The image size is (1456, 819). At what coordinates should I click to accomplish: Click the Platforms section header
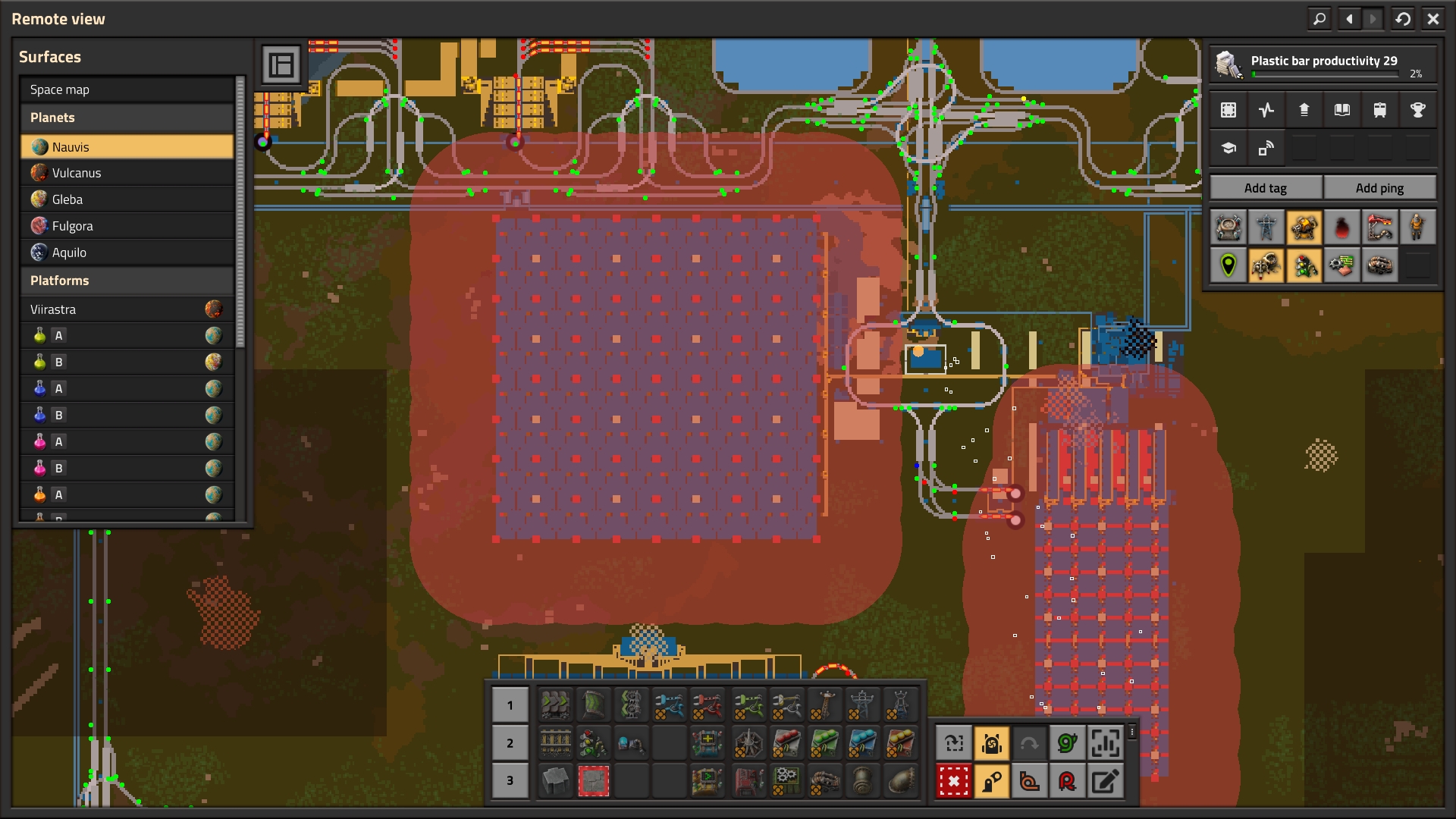127,281
